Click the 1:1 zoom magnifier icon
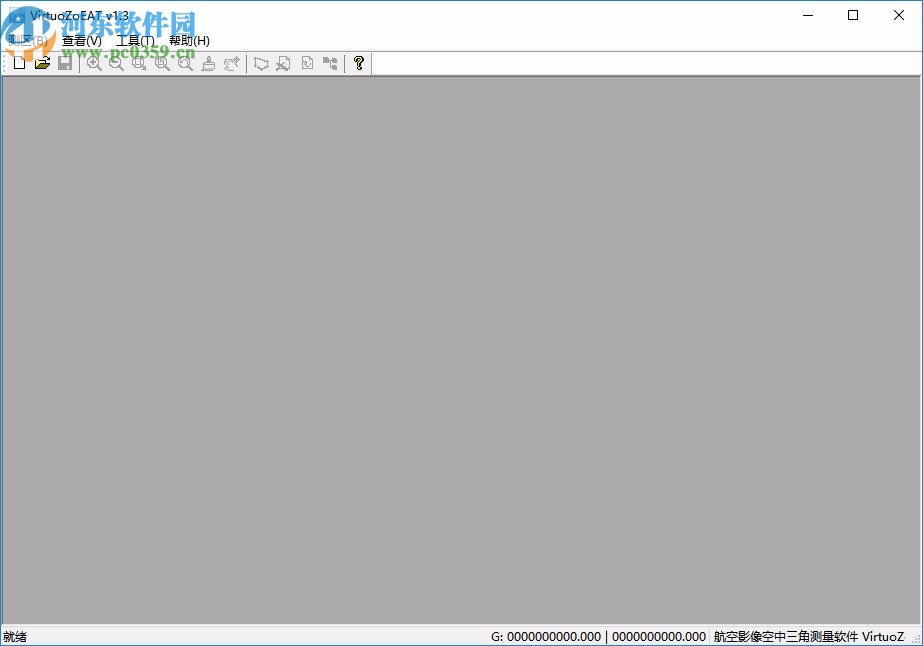The height and width of the screenshot is (646, 923). [x=162, y=62]
